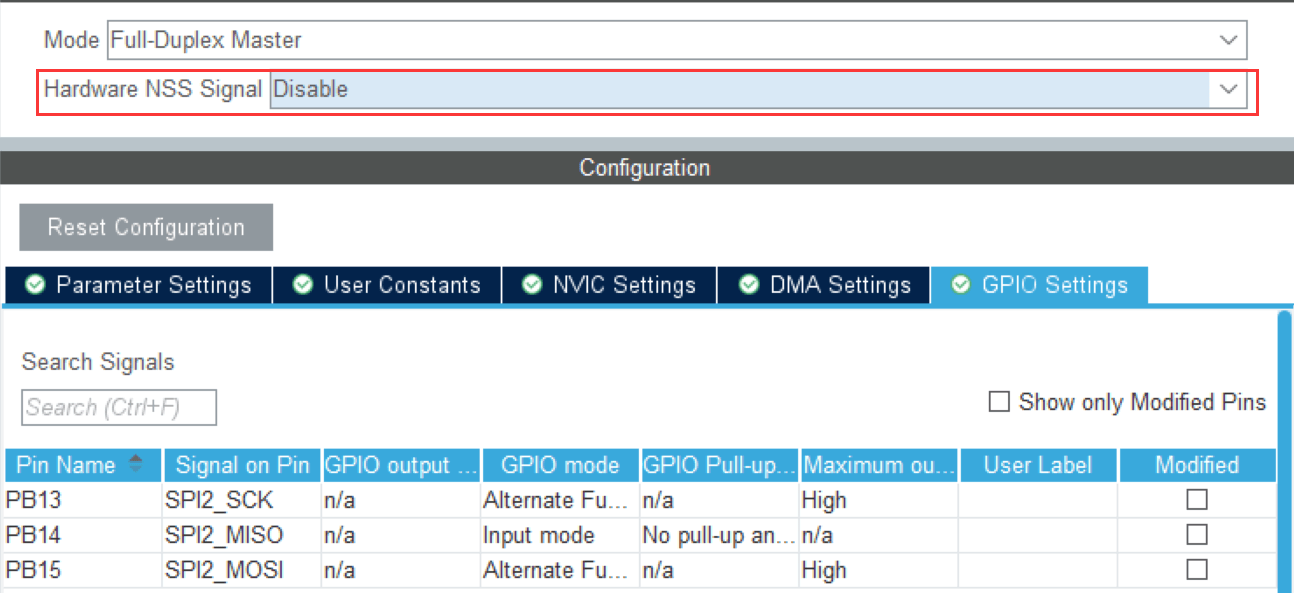Viewport: 1294px width, 593px height.
Task: Toggle Modified checkbox for PB15 row
Action: [x=1196, y=570]
